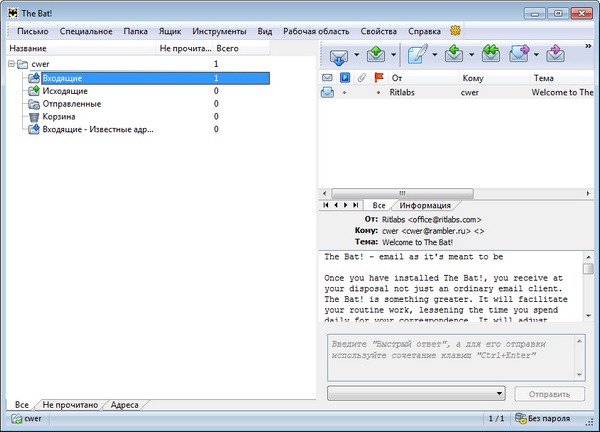Click the attachment paperclip column header
600x432 pixels.
click(x=361, y=78)
